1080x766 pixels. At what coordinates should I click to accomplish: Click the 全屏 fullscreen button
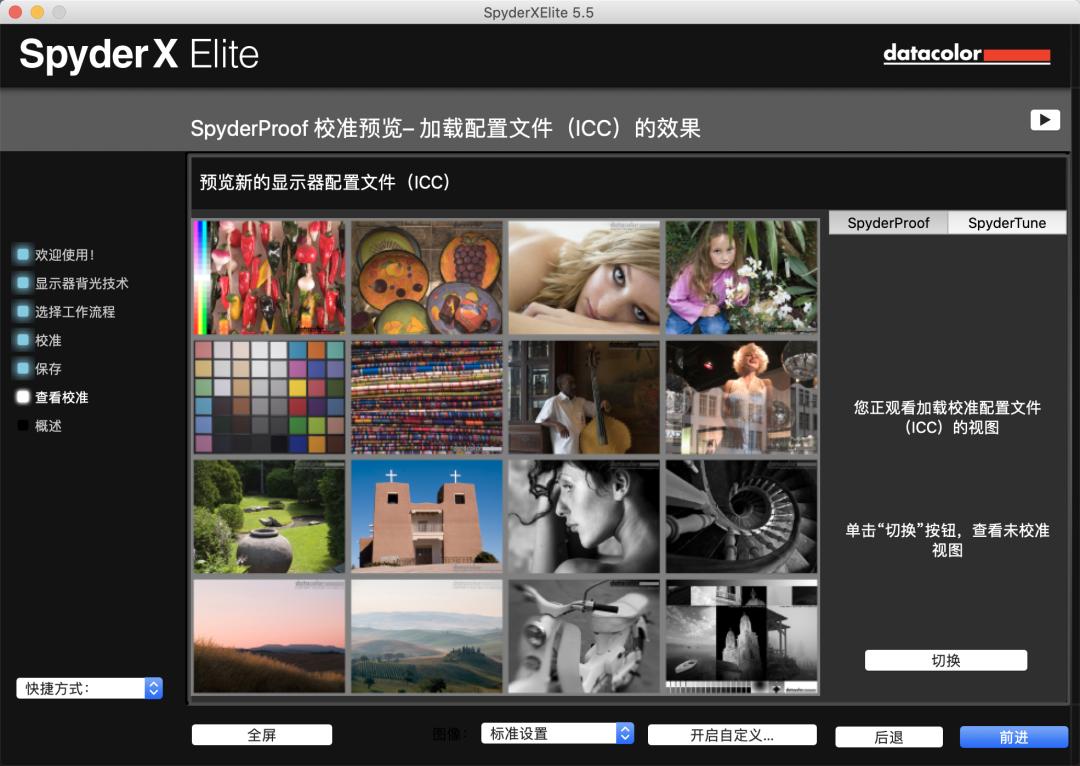262,735
